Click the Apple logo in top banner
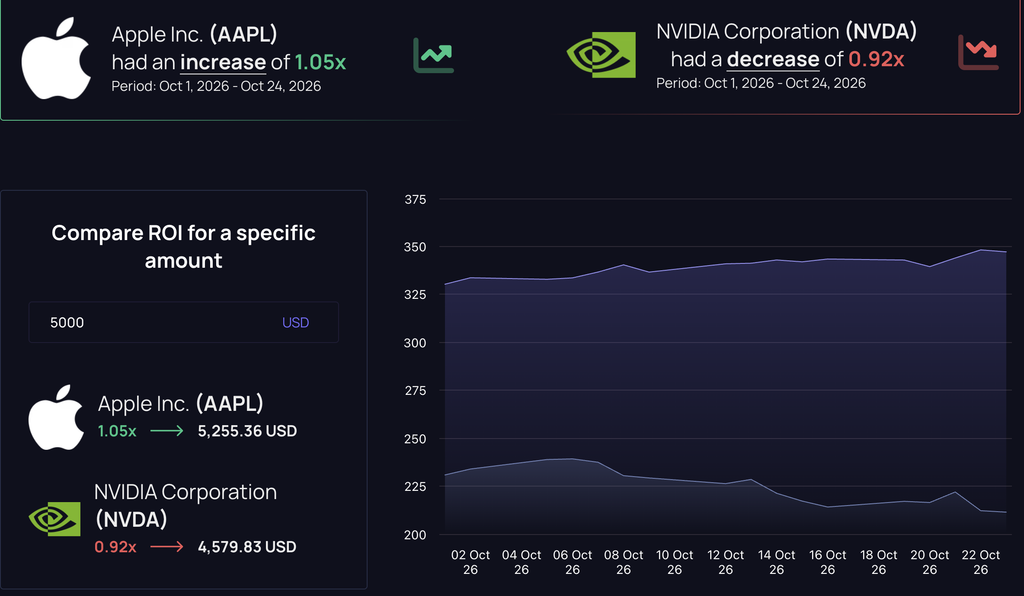 [56, 58]
